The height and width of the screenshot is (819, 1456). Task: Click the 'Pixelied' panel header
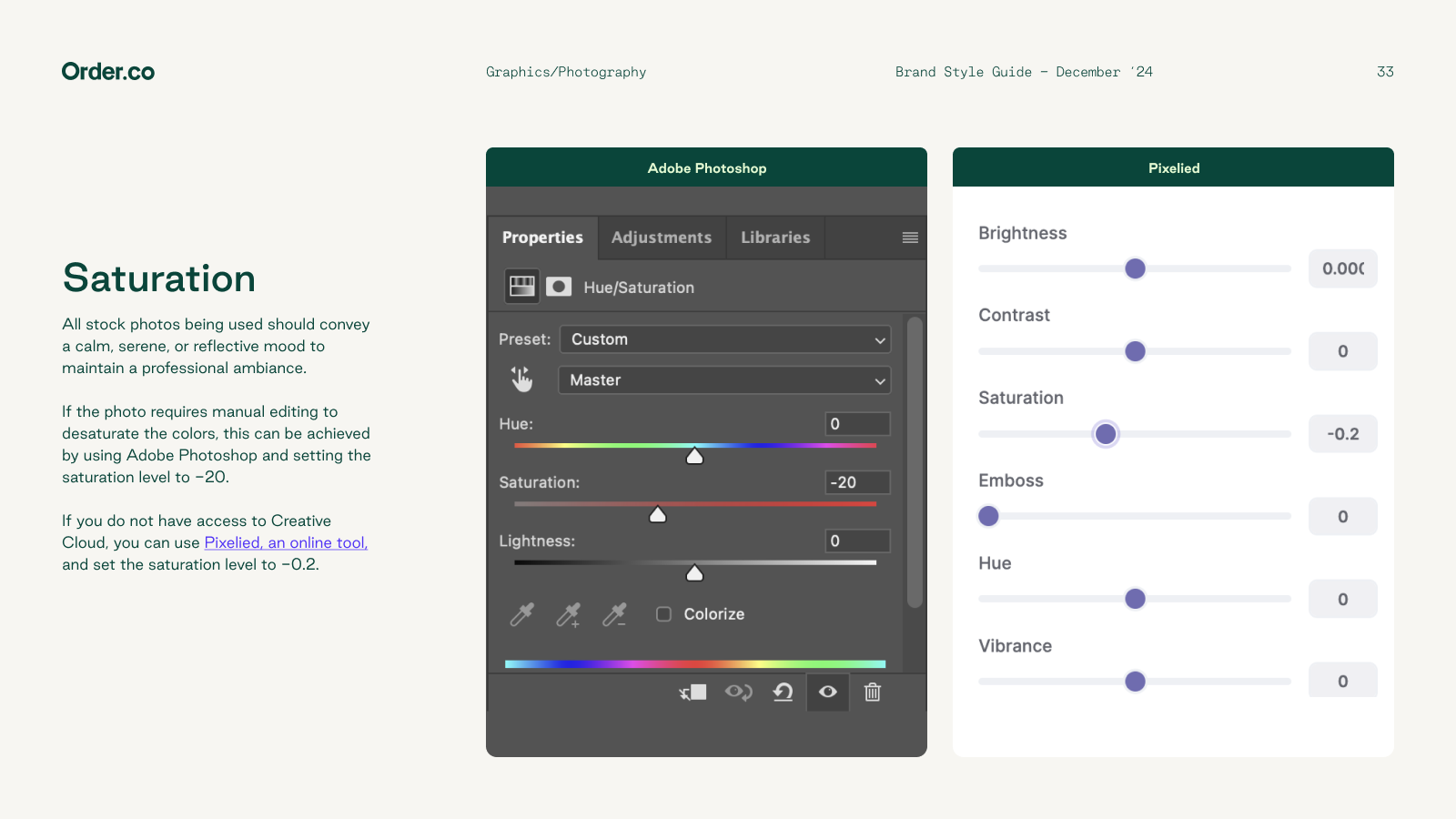coord(1173,167)
